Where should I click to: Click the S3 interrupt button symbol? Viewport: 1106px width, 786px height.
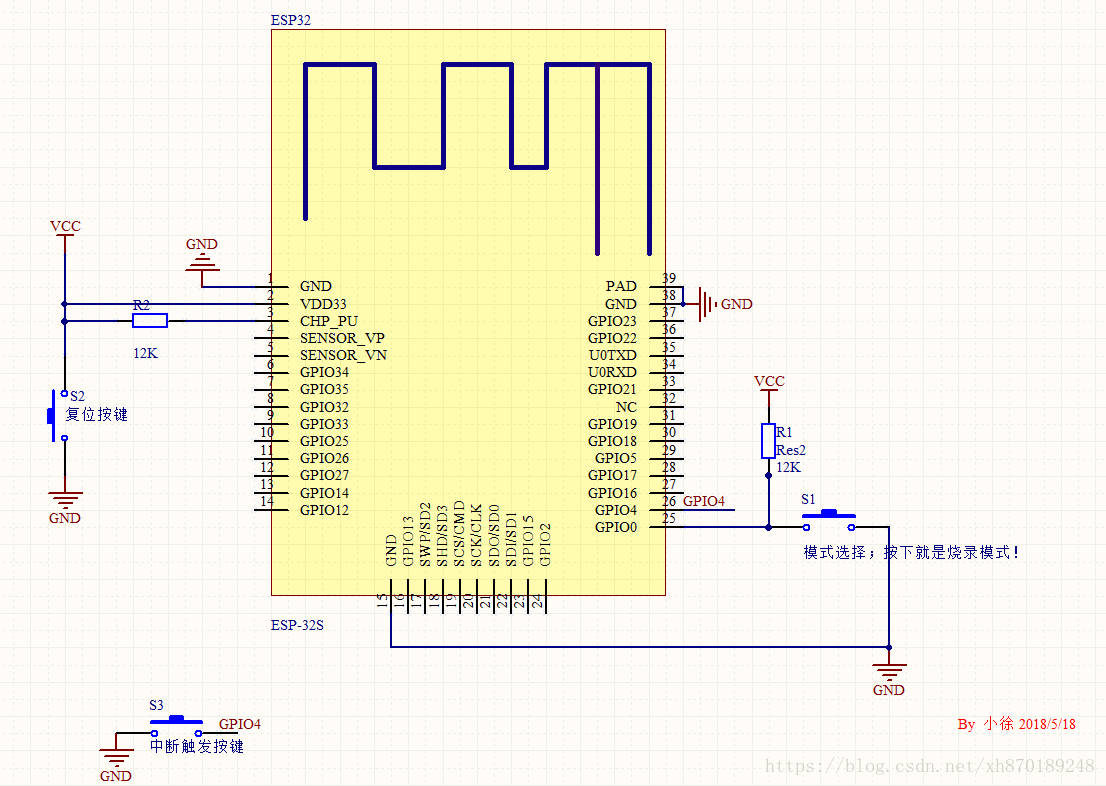pyautogui.click(x=176, y=726)
